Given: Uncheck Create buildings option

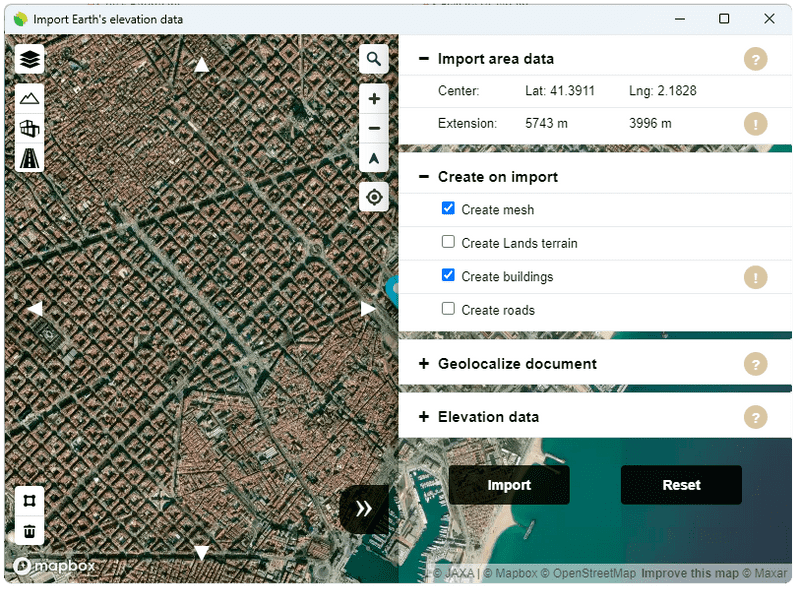Looking at the screenshot, I should pyautogui.click(x=448, y=276).
